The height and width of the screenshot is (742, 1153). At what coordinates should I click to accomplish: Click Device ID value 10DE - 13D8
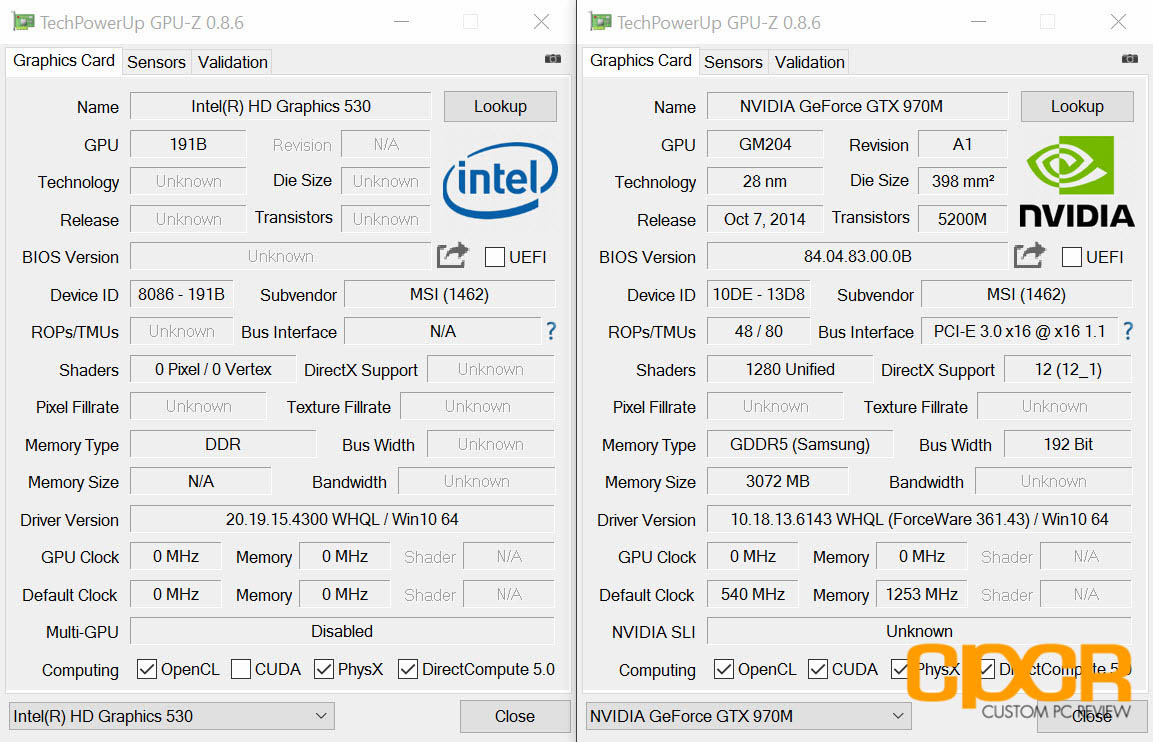759,294
